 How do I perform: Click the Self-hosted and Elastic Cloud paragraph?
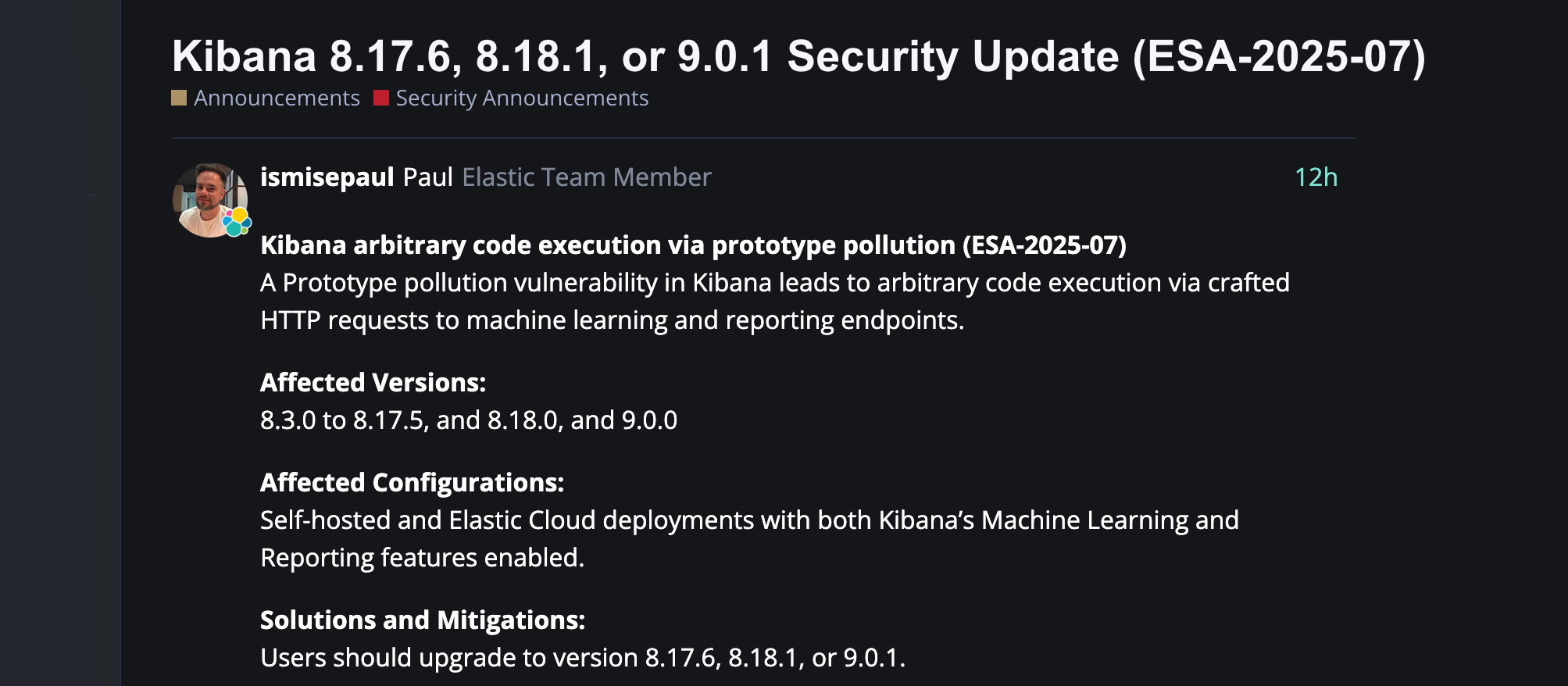click(x=748, y=539)
